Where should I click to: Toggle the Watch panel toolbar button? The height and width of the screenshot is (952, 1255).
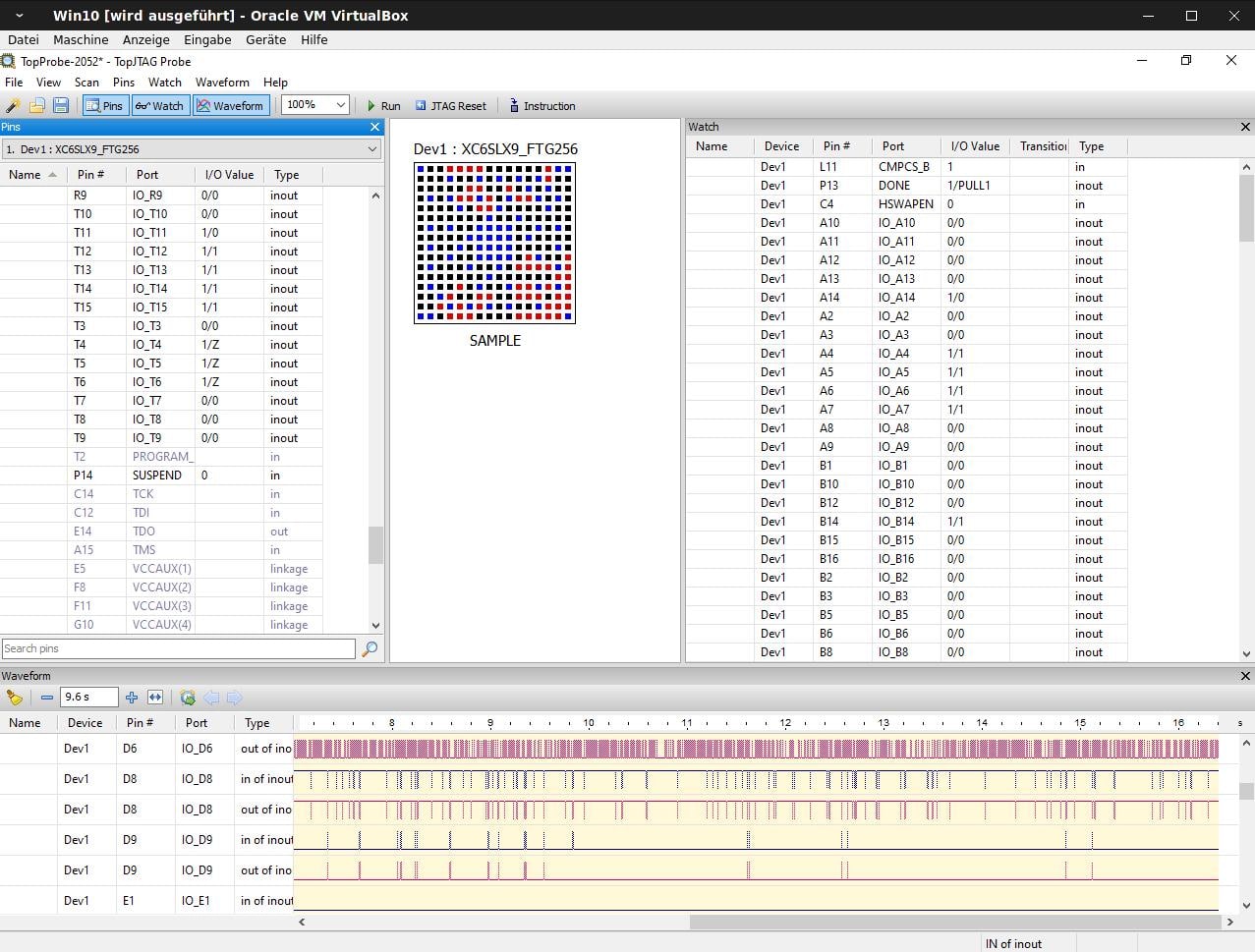(160, 105)
